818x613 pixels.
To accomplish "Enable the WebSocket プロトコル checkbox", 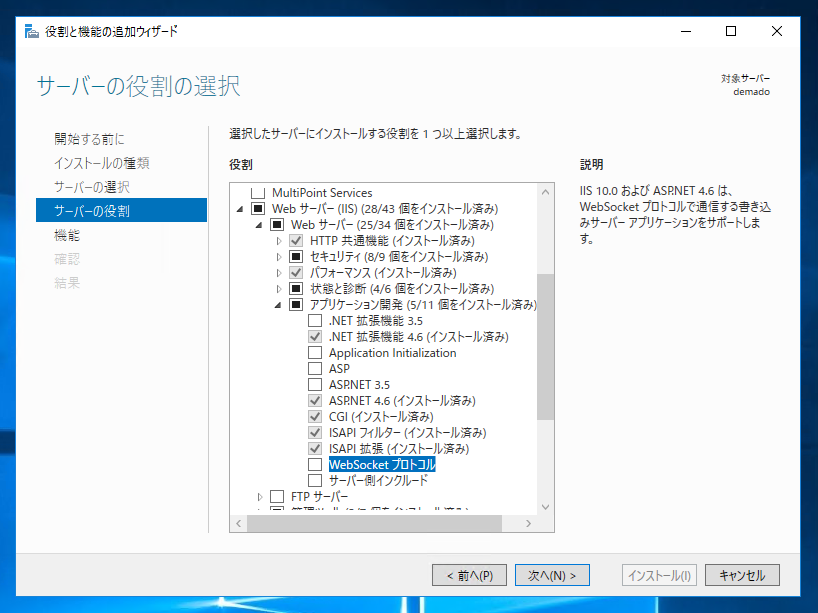I will (315, 464).
